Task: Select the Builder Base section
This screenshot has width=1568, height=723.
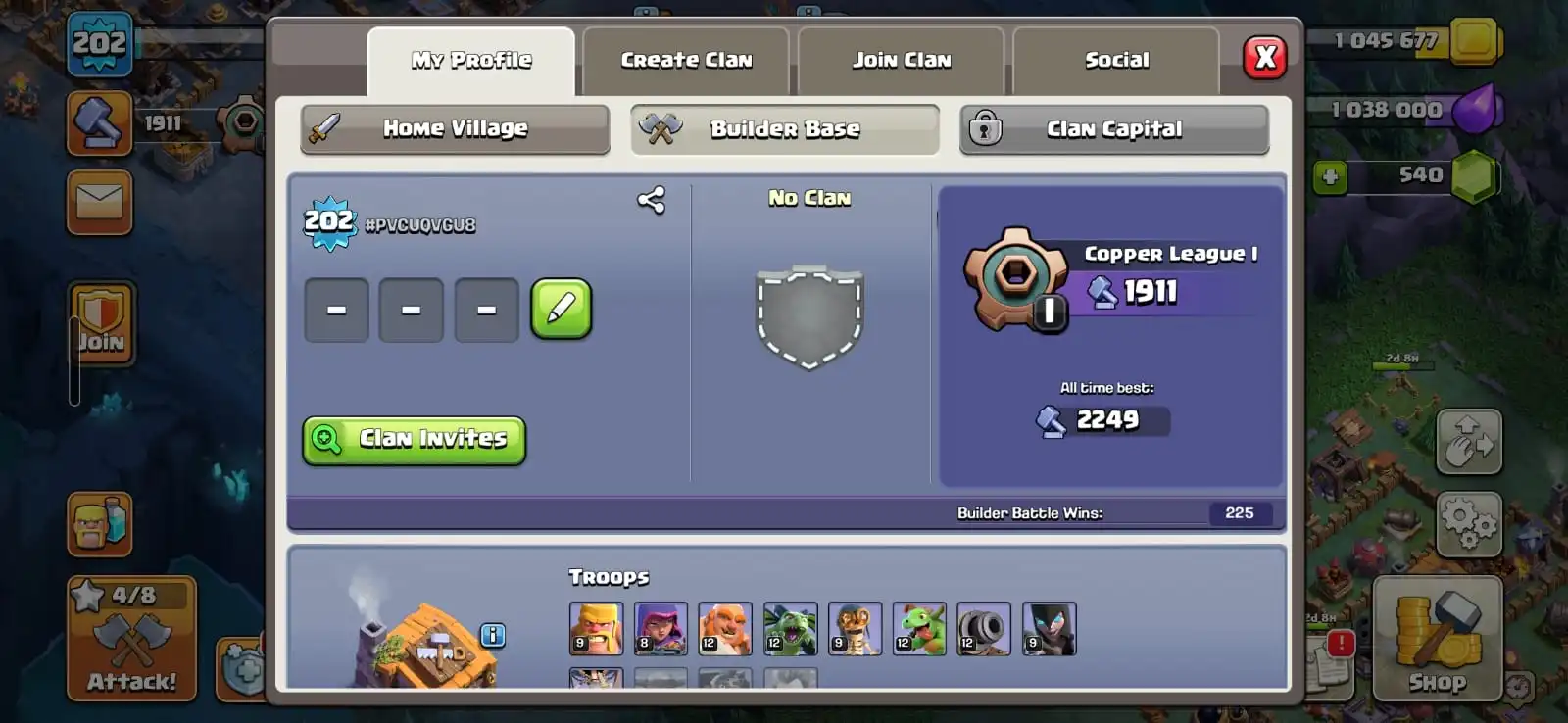Action: coord(785,129)
